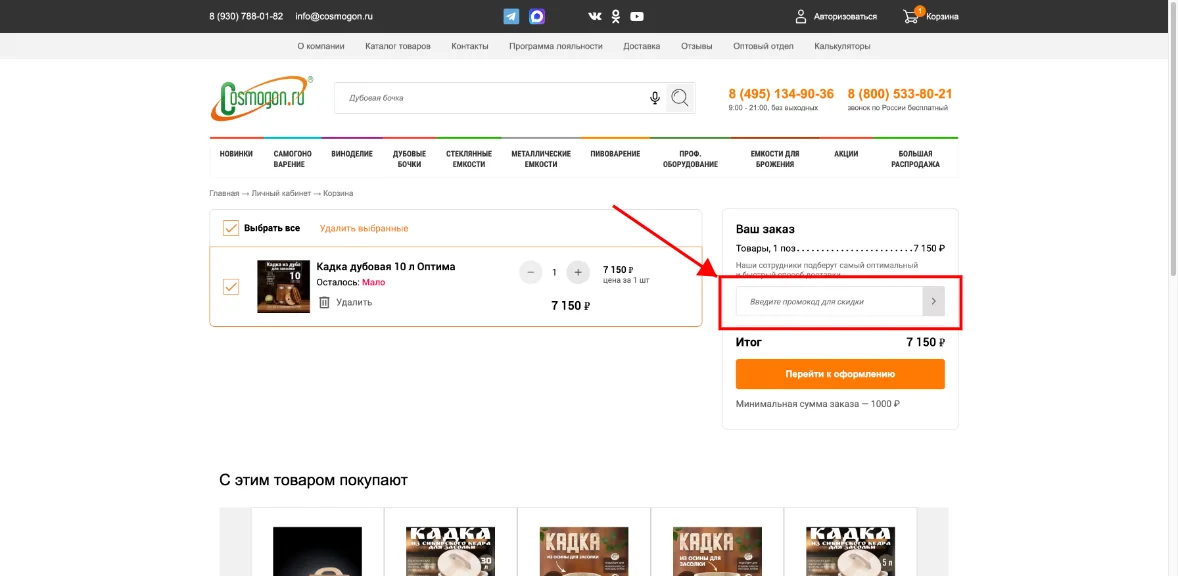1178x576 pixels.
Task: Click the purple messenger chat icon
Action: tap(537, 15)
